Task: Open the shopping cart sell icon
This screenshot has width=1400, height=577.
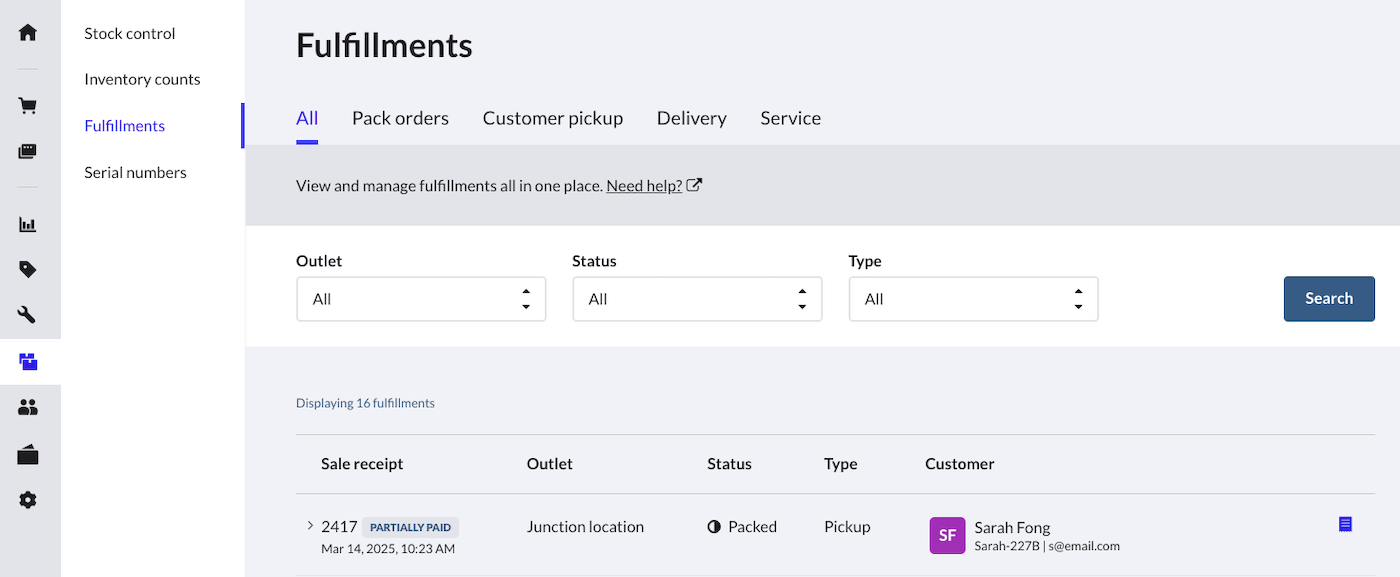Action: click(28, 106)
